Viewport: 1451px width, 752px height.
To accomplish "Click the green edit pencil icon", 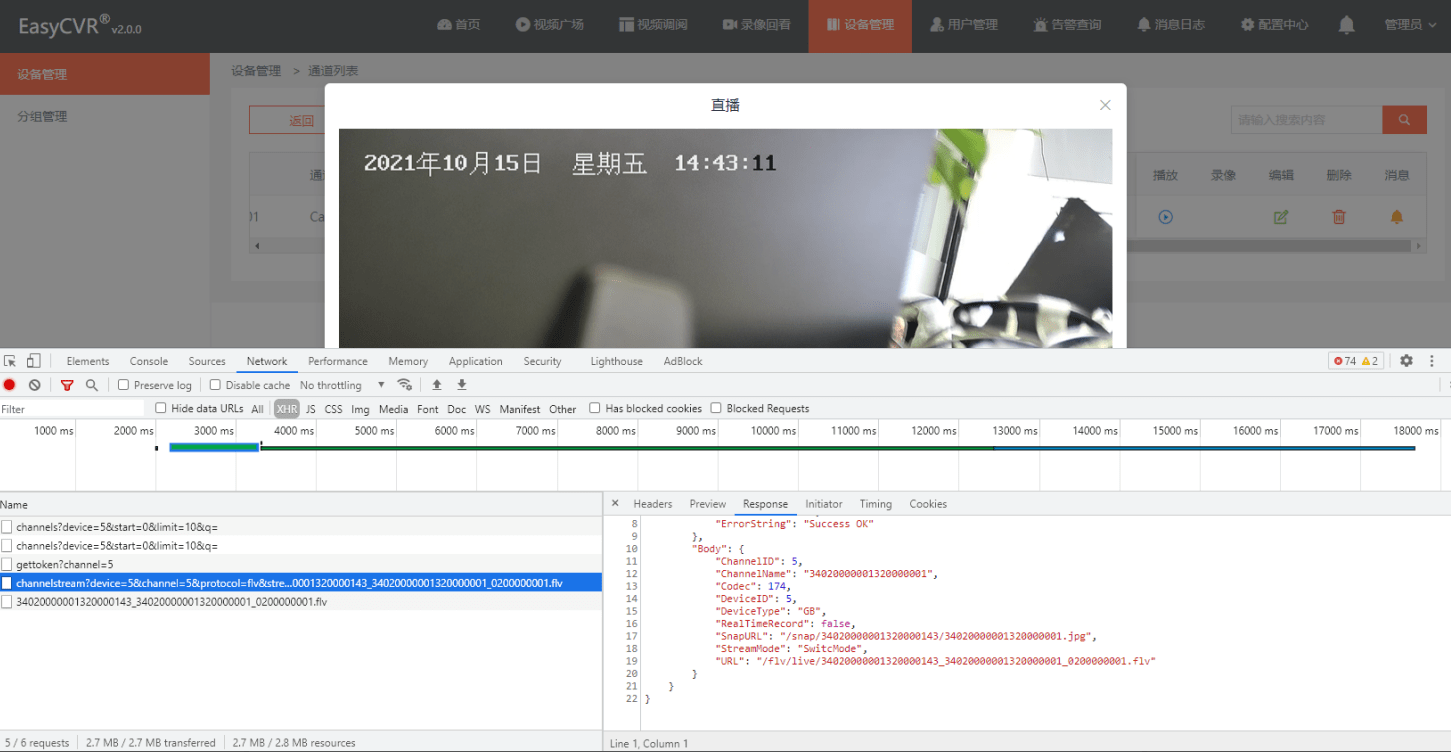I will 1281,217.
